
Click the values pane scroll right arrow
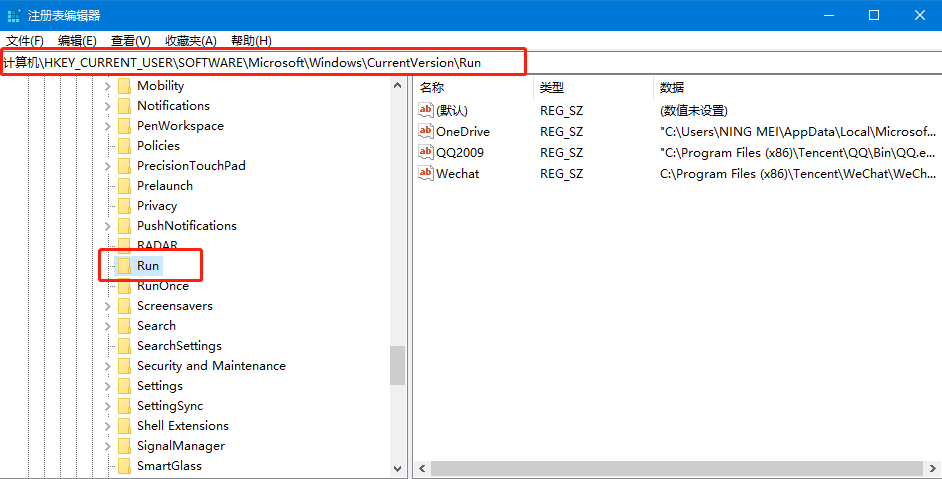[x=932, y=468]
